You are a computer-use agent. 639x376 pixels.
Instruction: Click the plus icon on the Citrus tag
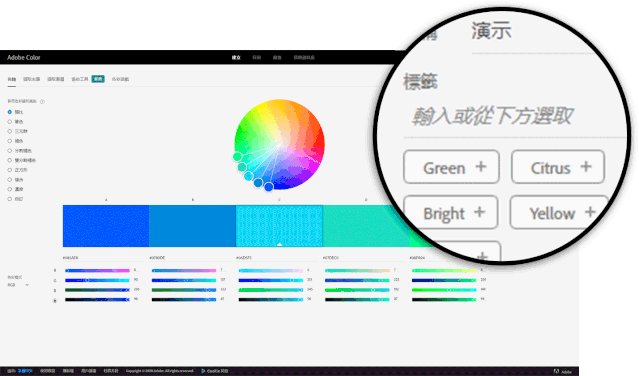click(x=586, y=166)
